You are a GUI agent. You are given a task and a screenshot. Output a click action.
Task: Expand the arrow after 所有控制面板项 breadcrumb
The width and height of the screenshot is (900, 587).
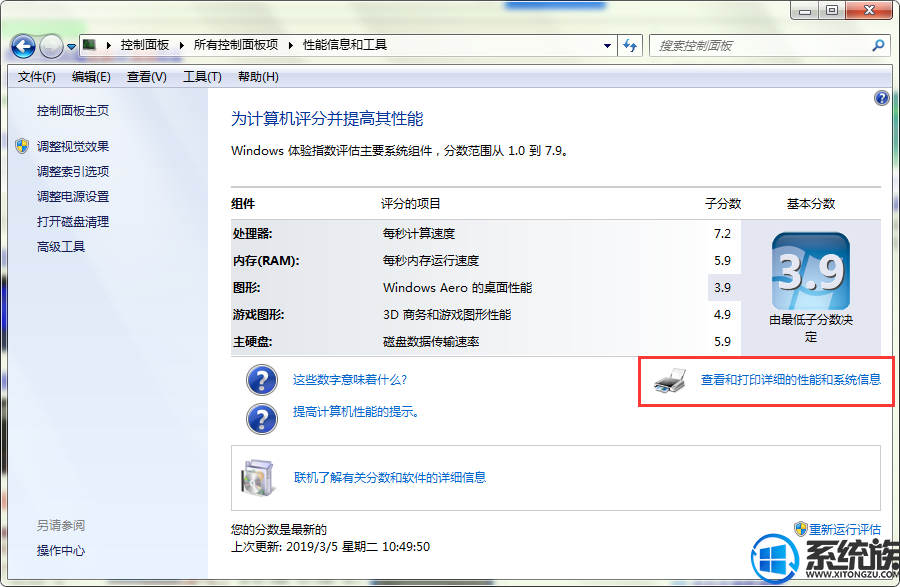point(290,45)
